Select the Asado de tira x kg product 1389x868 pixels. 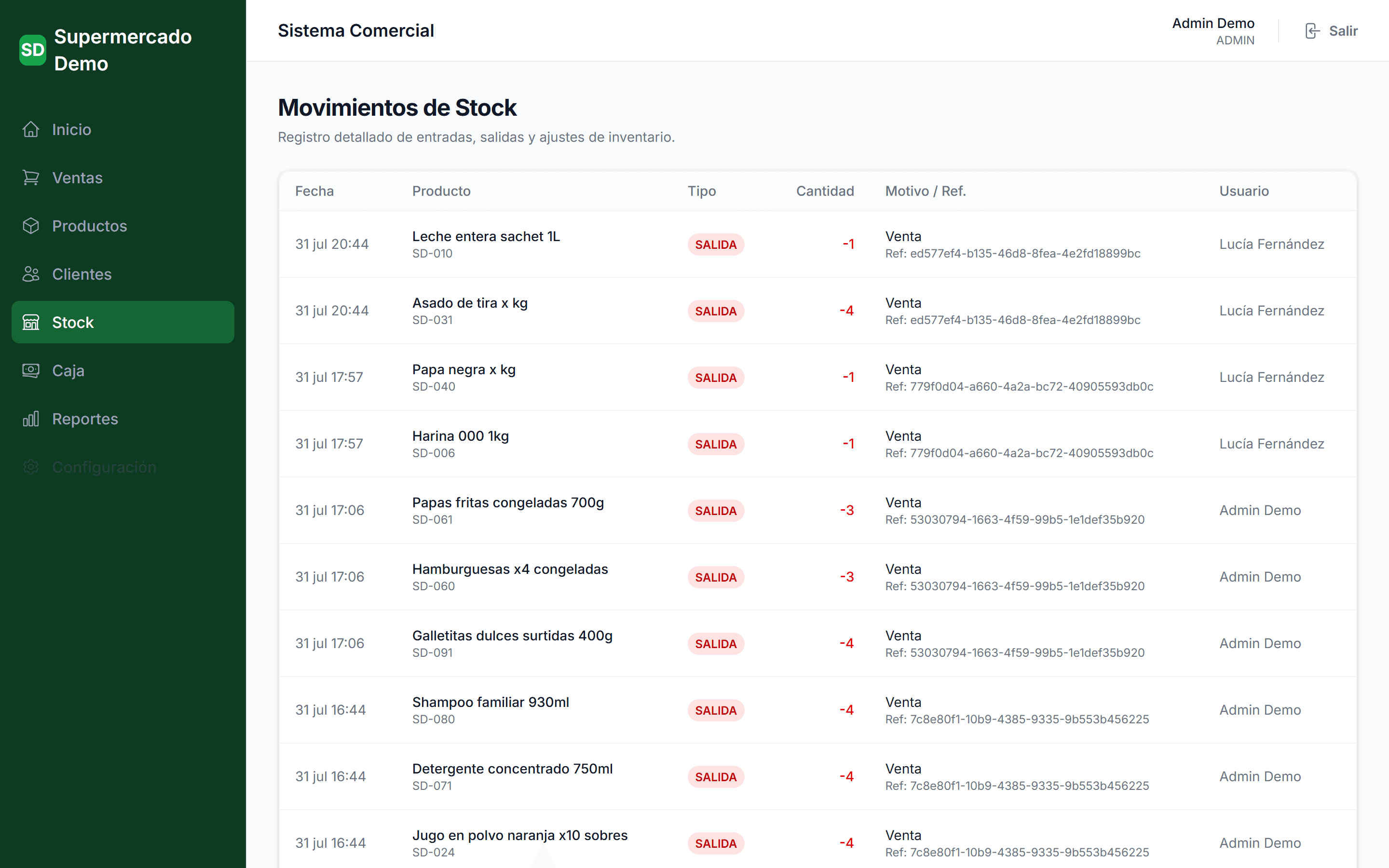[x=469, y=302]
